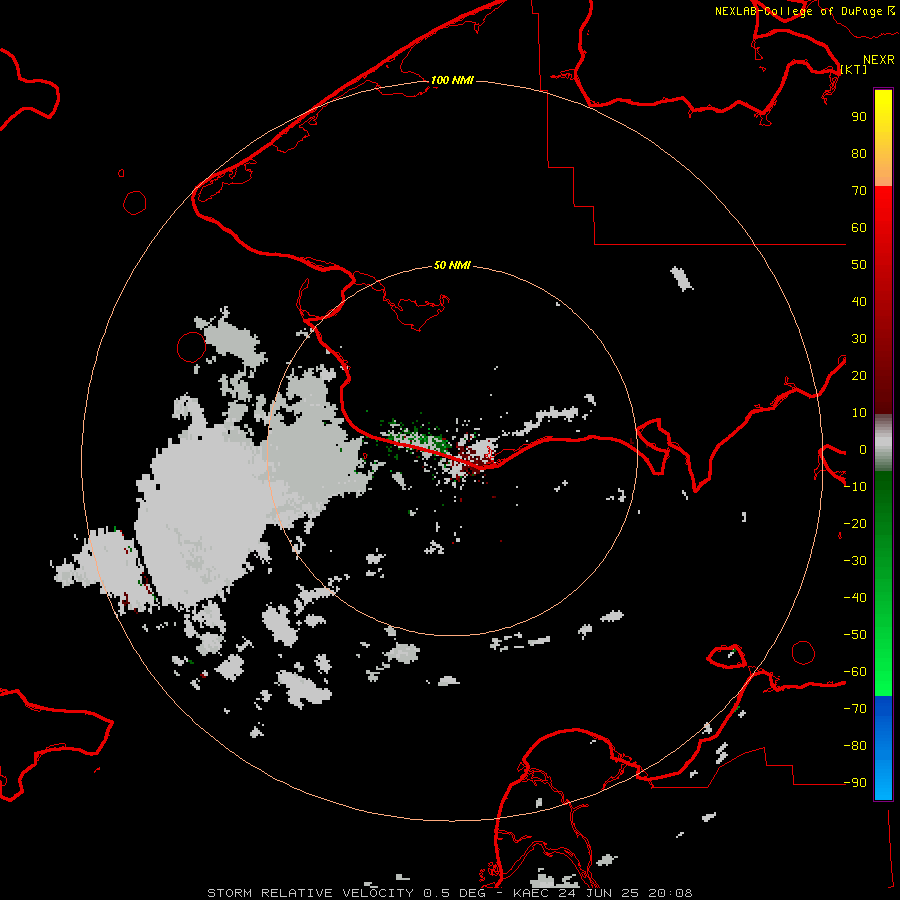Image resolution: width=900 pixels, height=900 pixels.
Task: Click the 20 value on velocity scale
Action: [x=859, y=376]
